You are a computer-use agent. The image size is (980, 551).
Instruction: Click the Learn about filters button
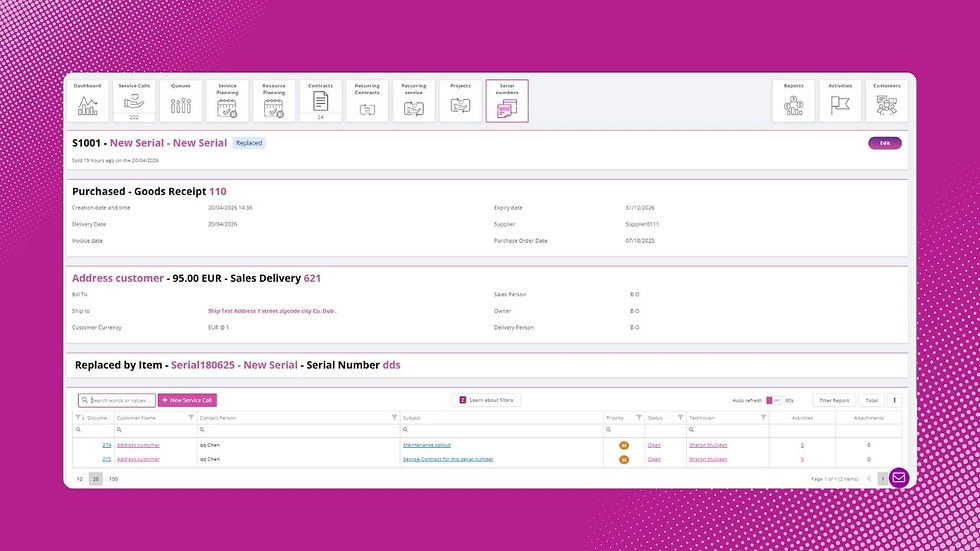pos(486,400)
